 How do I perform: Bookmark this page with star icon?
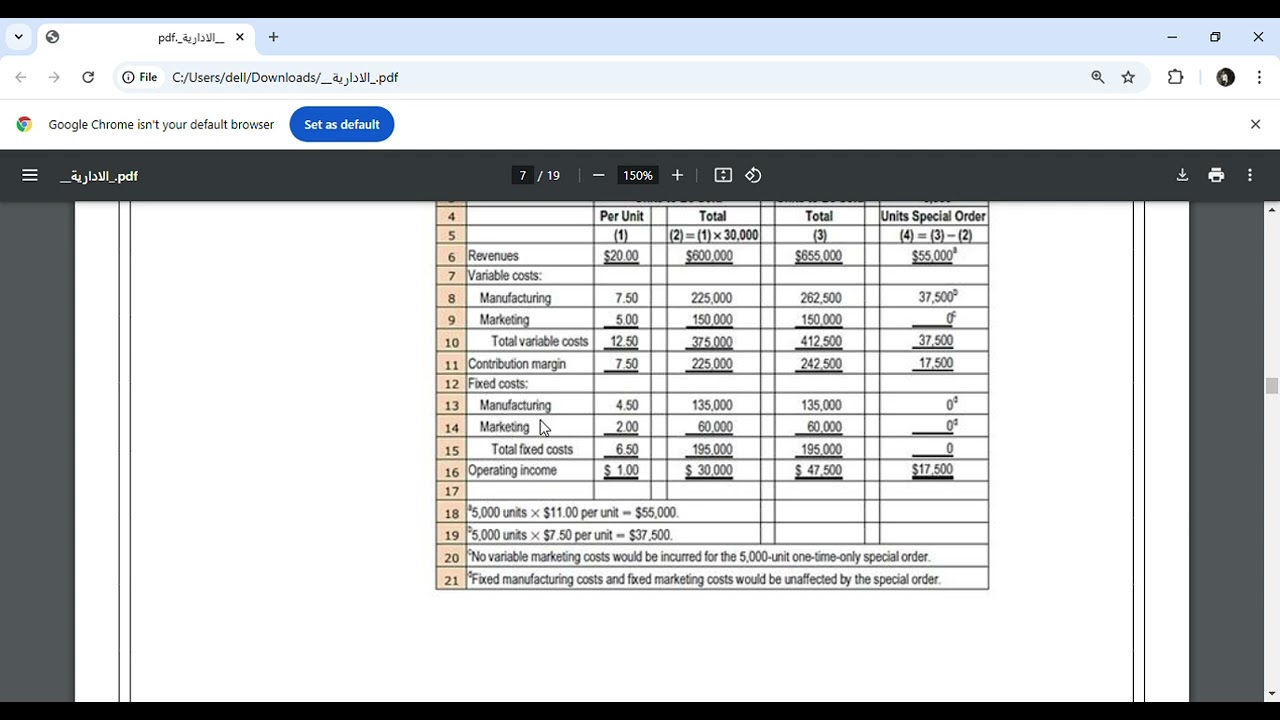coord(1128,77)
